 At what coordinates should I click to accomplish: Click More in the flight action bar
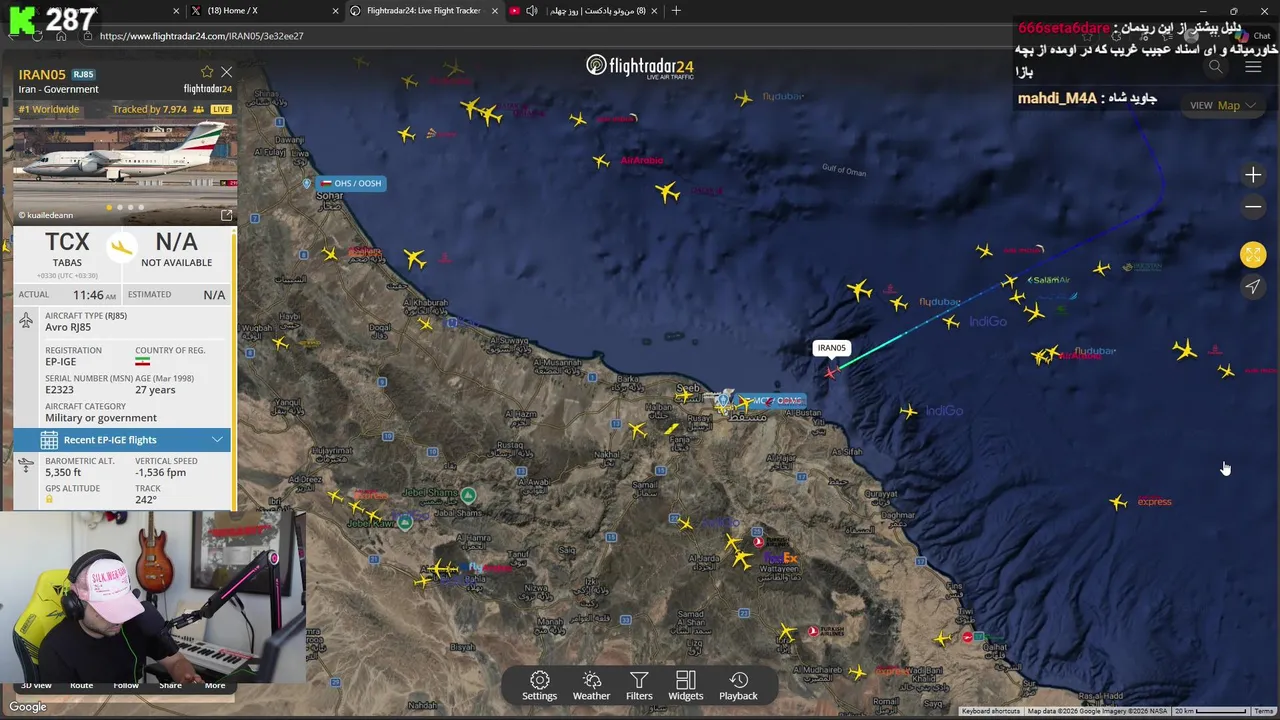pos(215,685)
